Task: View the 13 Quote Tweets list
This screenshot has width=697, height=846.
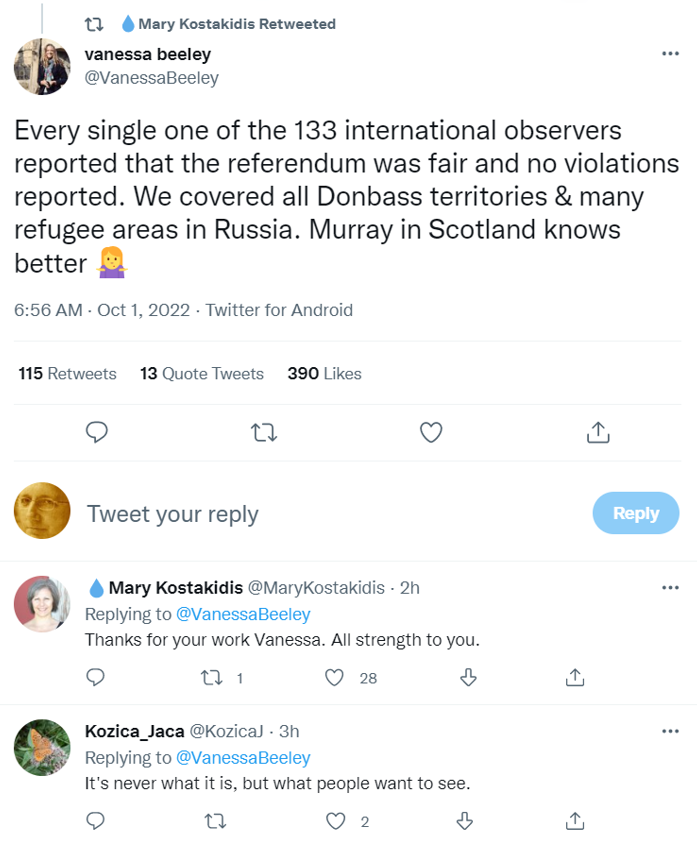Action: [202, 373]
